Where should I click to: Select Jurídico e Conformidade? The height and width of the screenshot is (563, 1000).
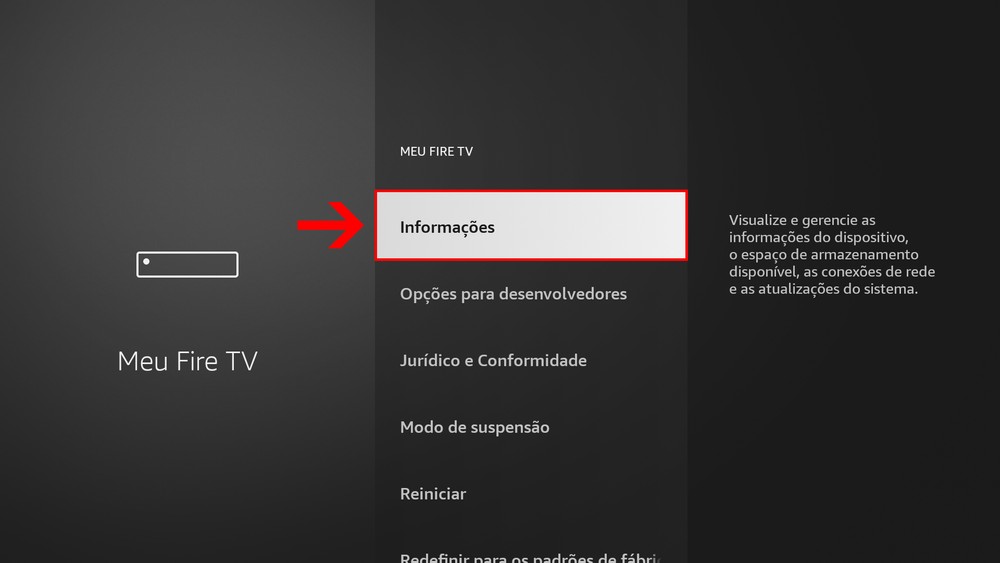[x=531, y=360]
